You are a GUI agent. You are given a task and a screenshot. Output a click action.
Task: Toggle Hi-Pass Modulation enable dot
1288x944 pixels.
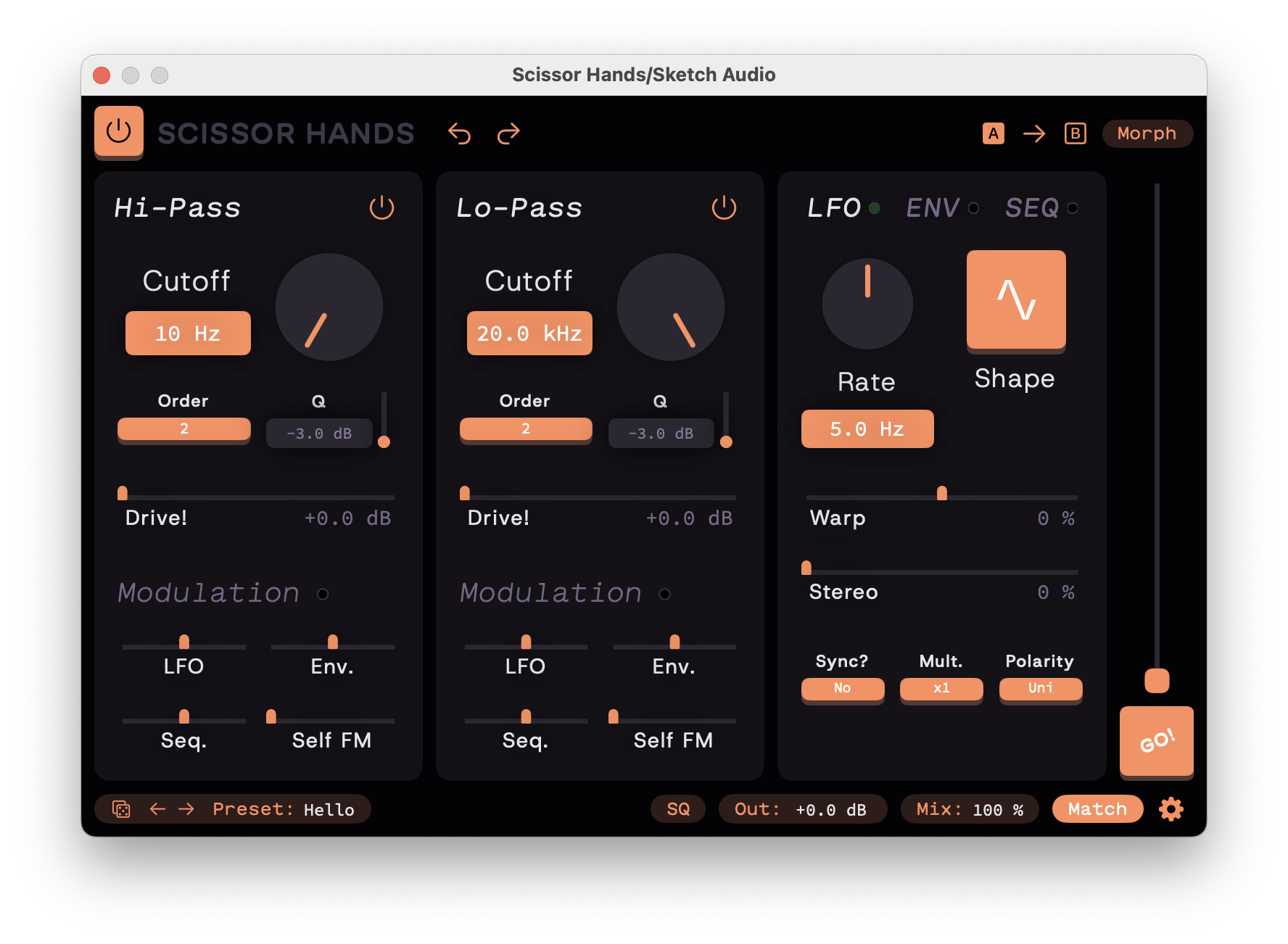[x=323, y=595]
